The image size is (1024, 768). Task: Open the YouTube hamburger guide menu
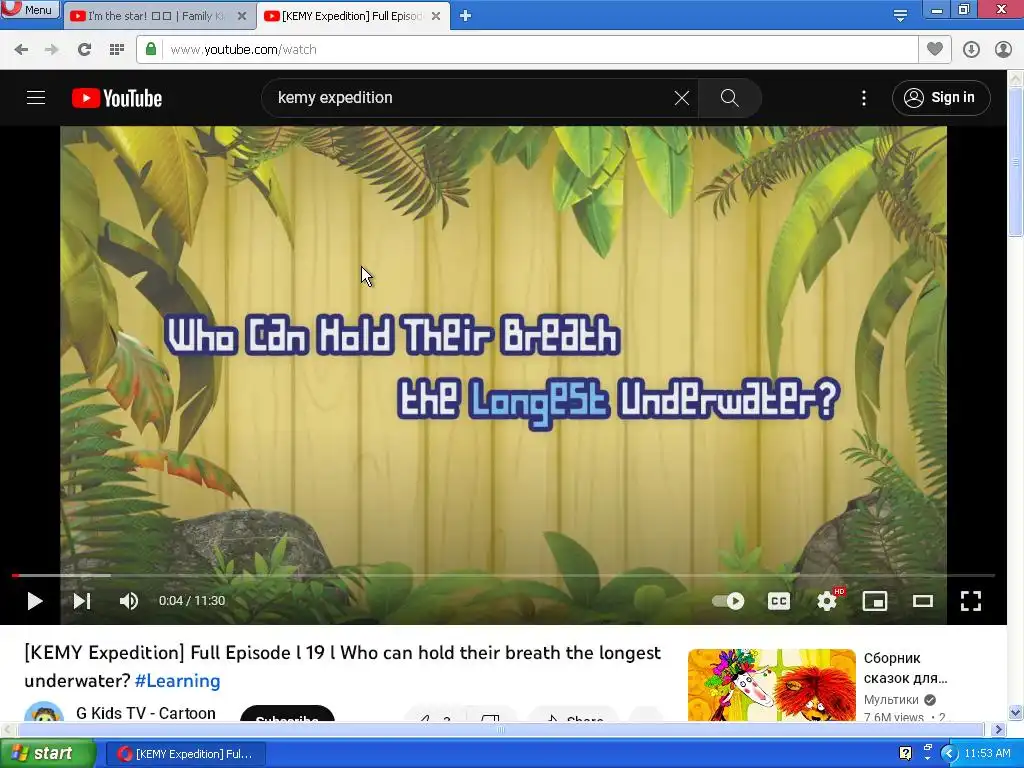pyautogui.click(x=36, y=98)
